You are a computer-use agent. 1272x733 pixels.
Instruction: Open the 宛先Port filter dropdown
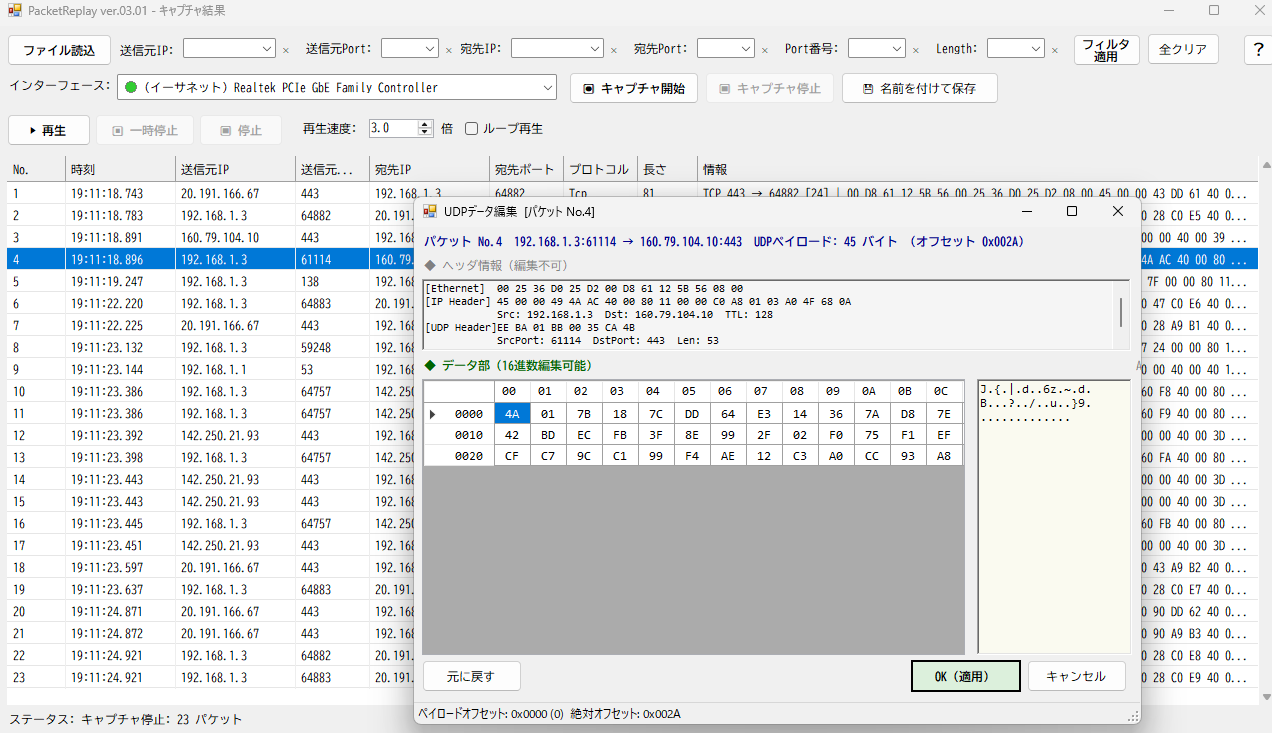746,48
